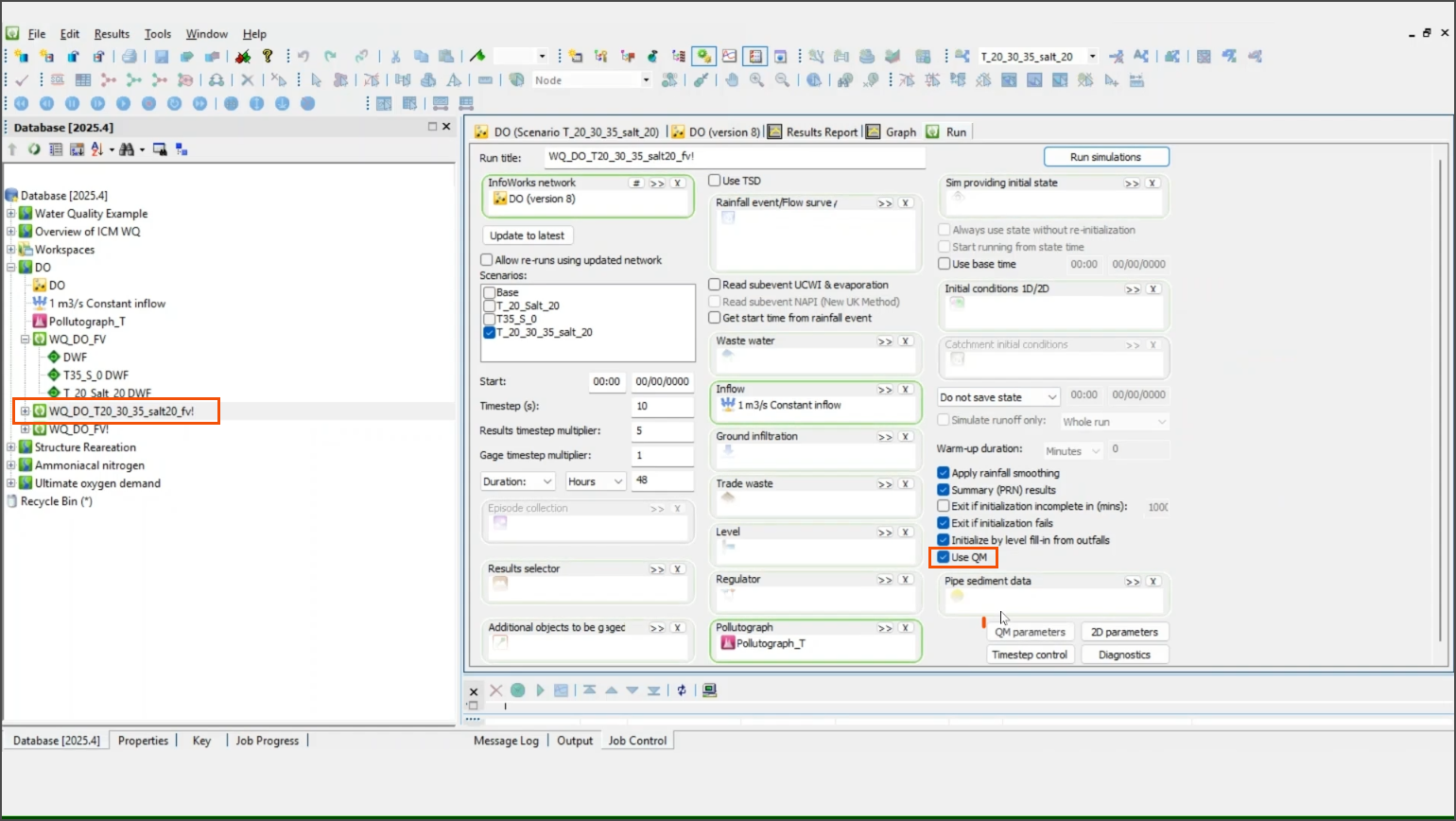Enable Allow re-runs using updated network
The height and width of the screenshot is (821, 1456).
488,259
